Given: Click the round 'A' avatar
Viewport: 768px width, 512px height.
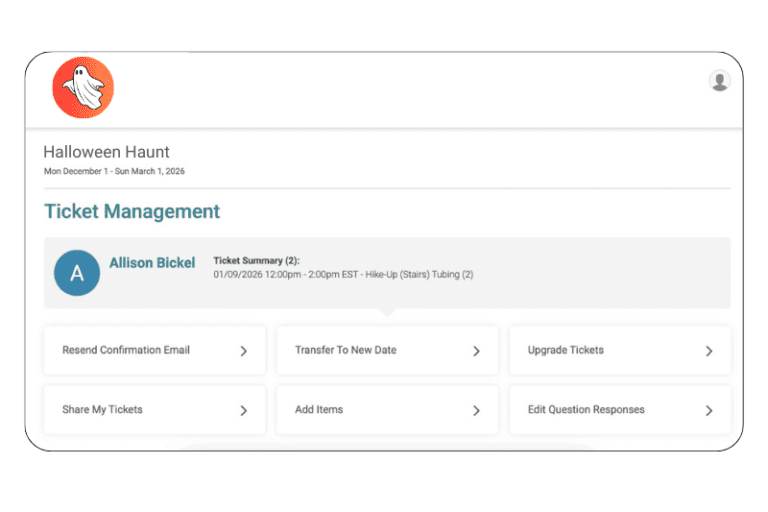Looking at the screenshot, I should click(x=77, y=273).
